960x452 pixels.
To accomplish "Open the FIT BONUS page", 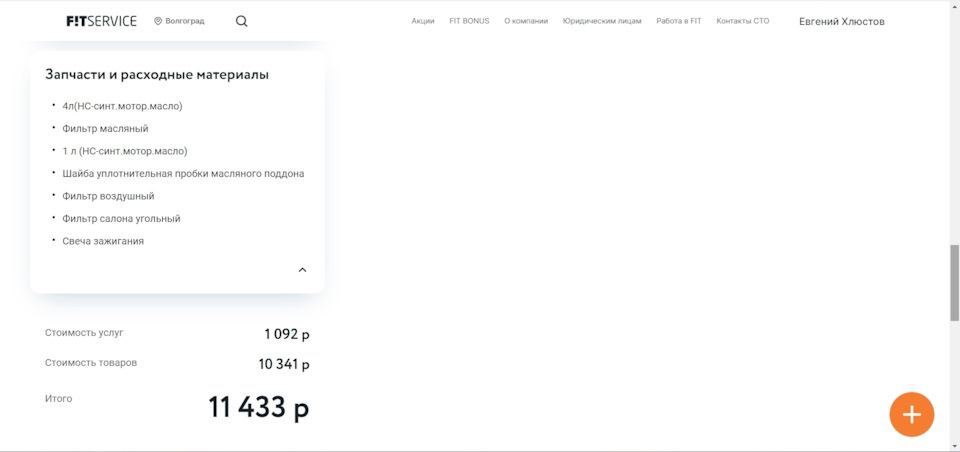I will tap(469, 21).
